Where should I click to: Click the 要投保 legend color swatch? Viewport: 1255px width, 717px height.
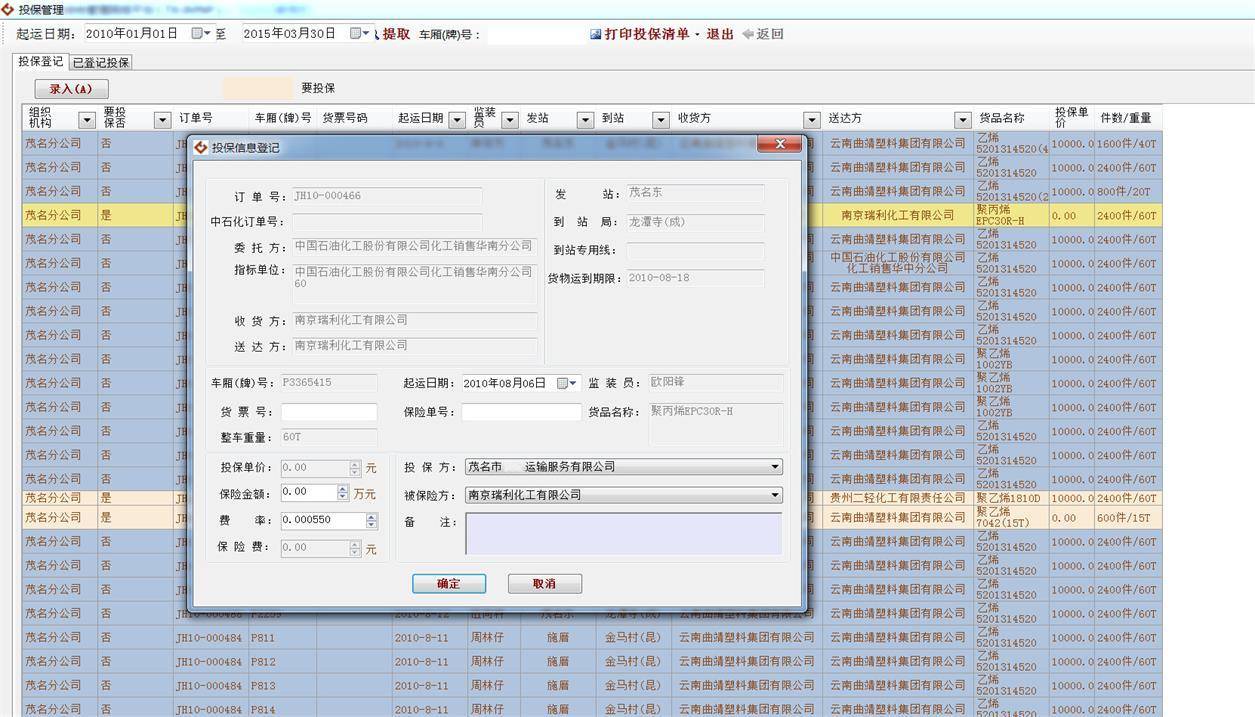pos(257,88)
